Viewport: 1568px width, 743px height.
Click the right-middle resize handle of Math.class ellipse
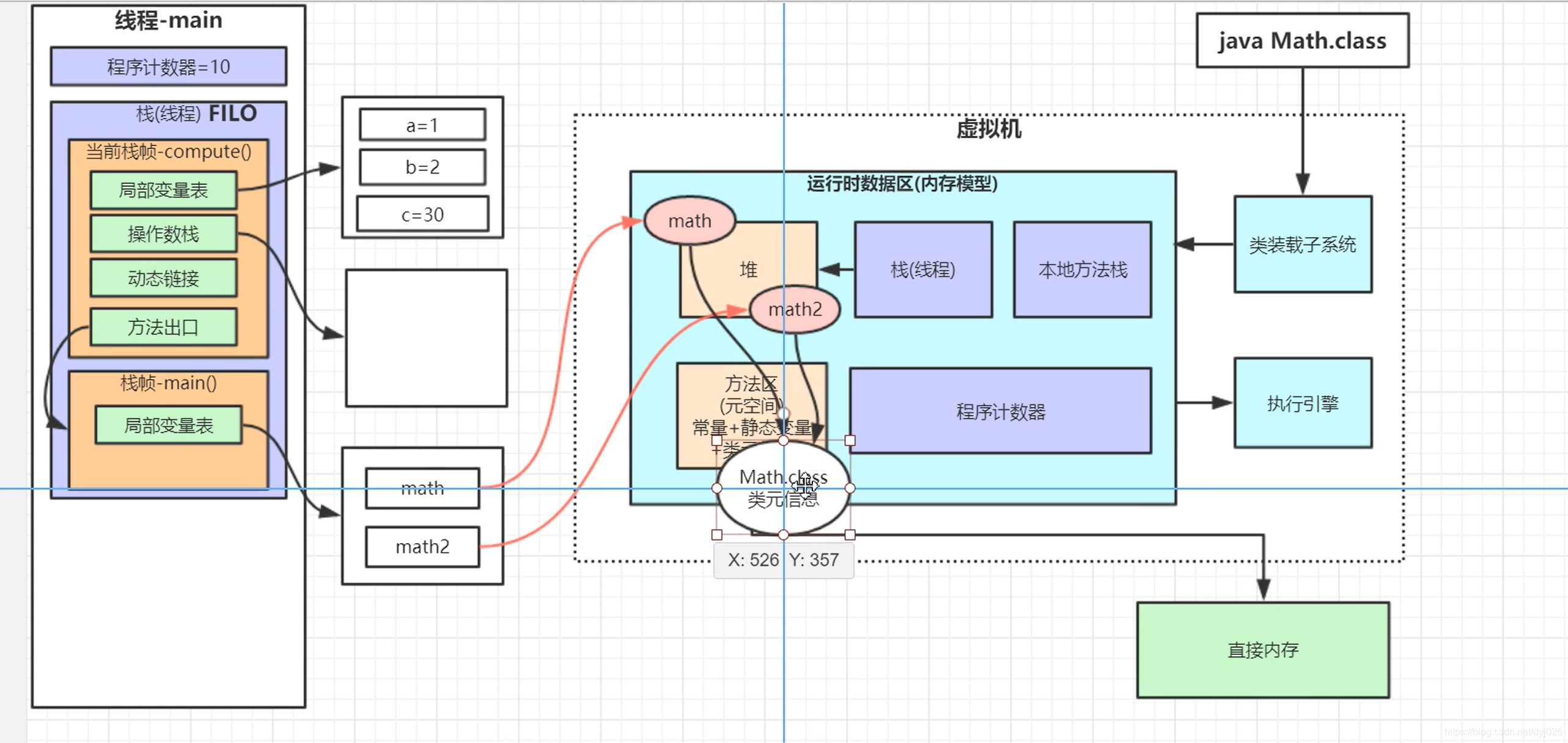850,488
